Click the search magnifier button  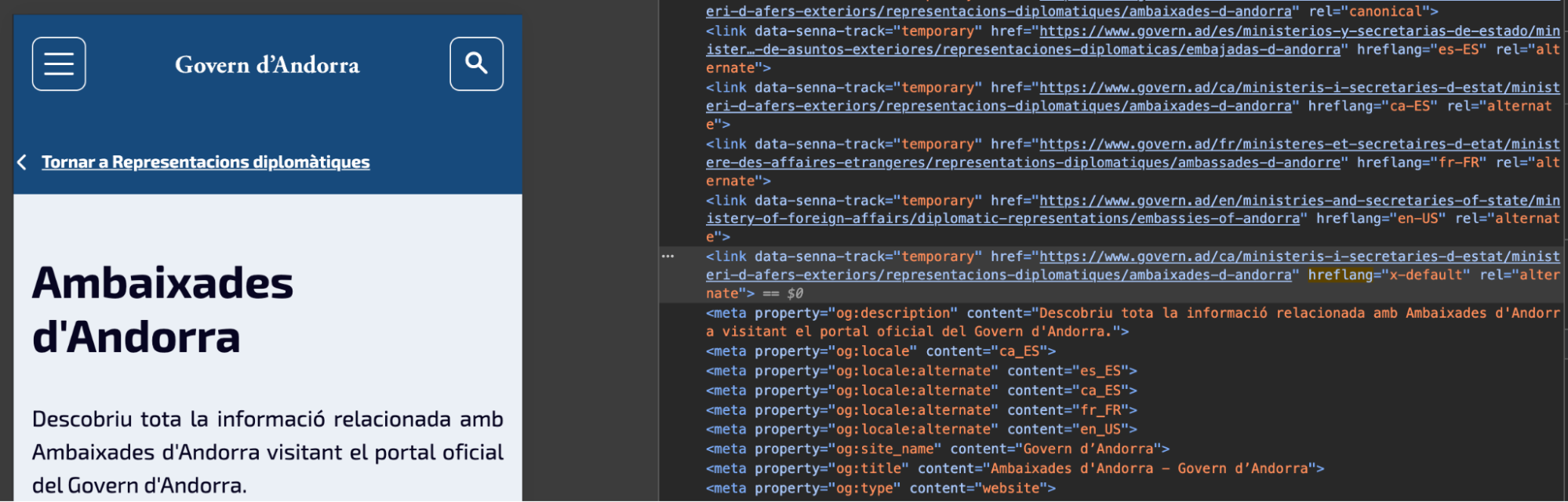pyautogui.click(x=476, y=64)
